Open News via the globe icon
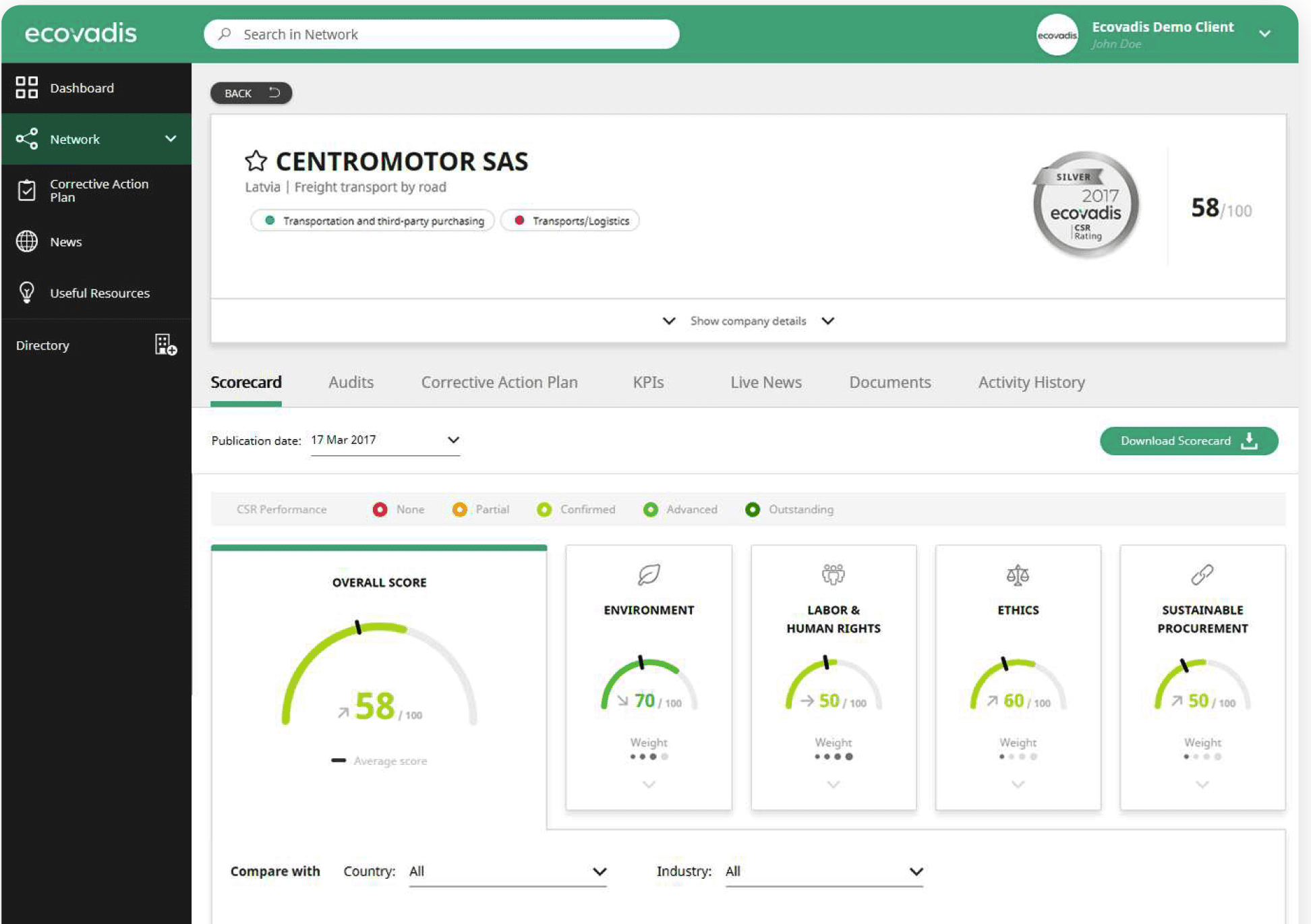1311x924 pixels. [27, 241]
